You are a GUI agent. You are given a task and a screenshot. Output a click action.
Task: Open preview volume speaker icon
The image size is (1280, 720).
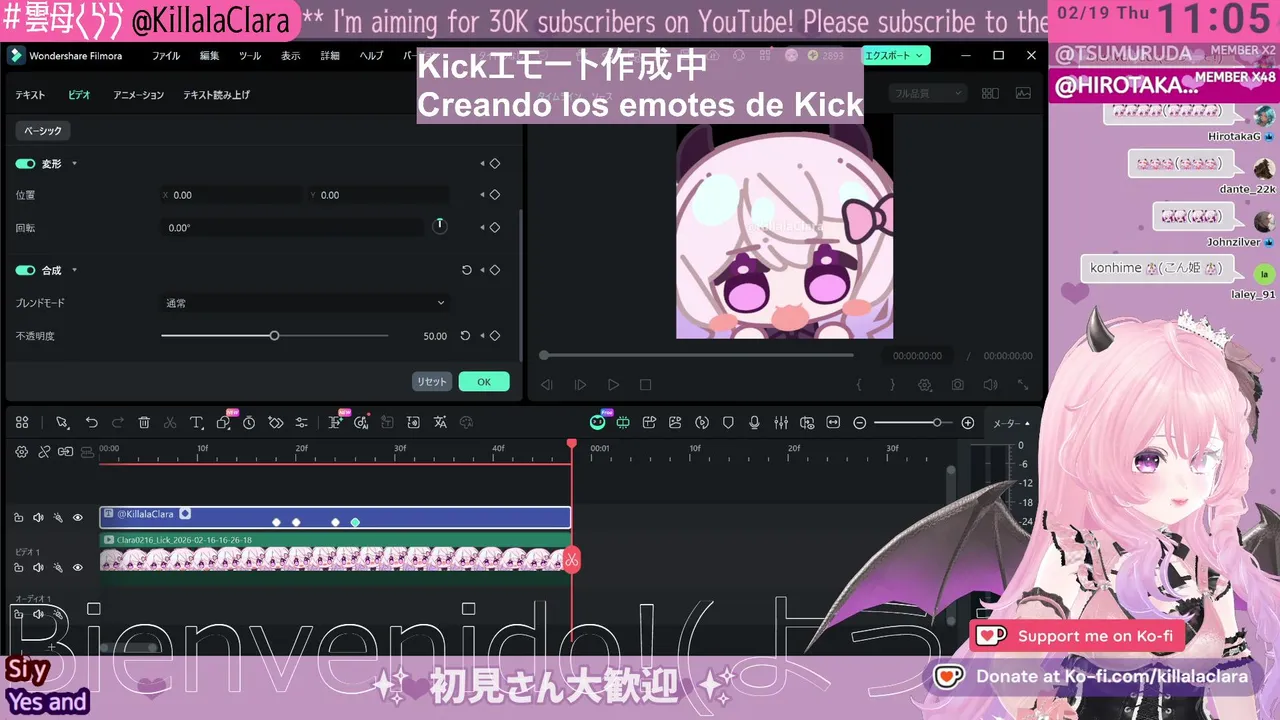point(989,385)
